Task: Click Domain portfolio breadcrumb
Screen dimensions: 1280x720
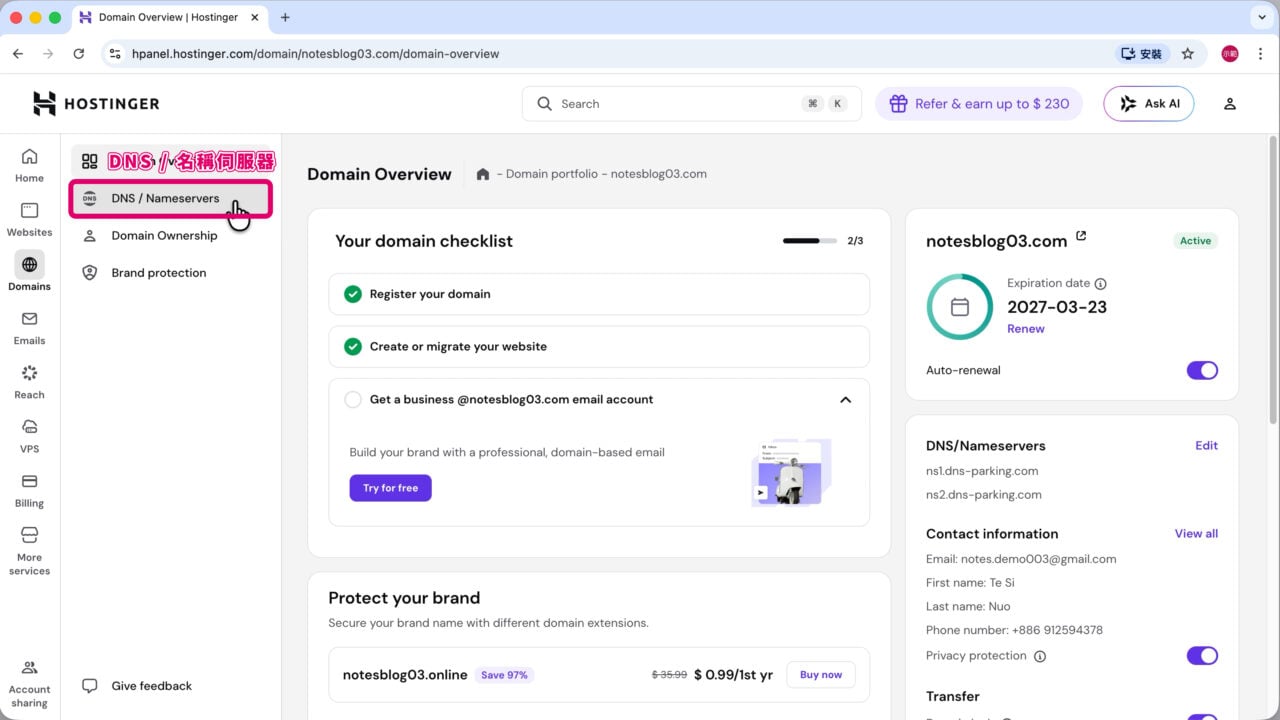Action: point(553,174)
